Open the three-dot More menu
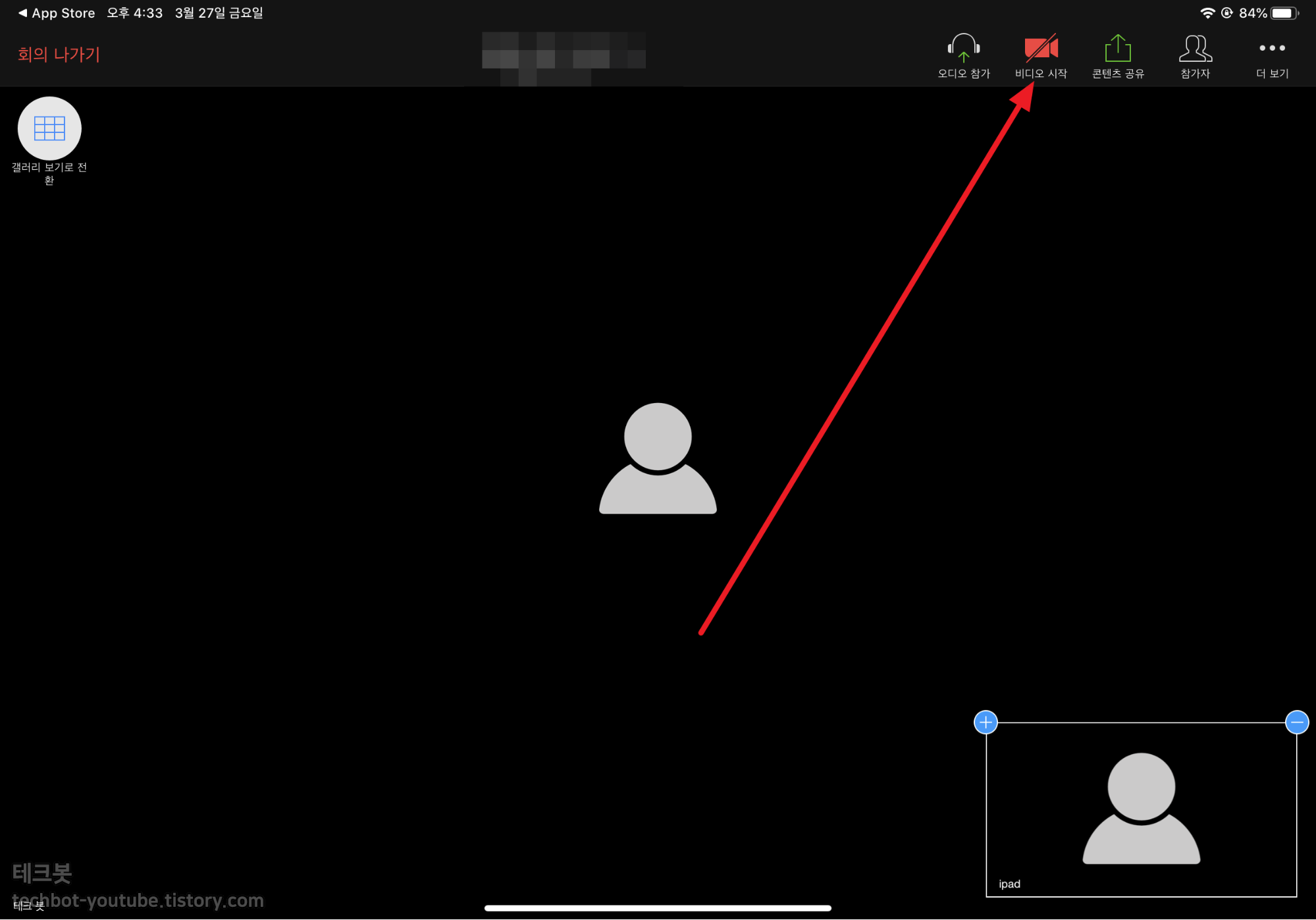The image size is (1316, 920). (x=1272, y=48)
